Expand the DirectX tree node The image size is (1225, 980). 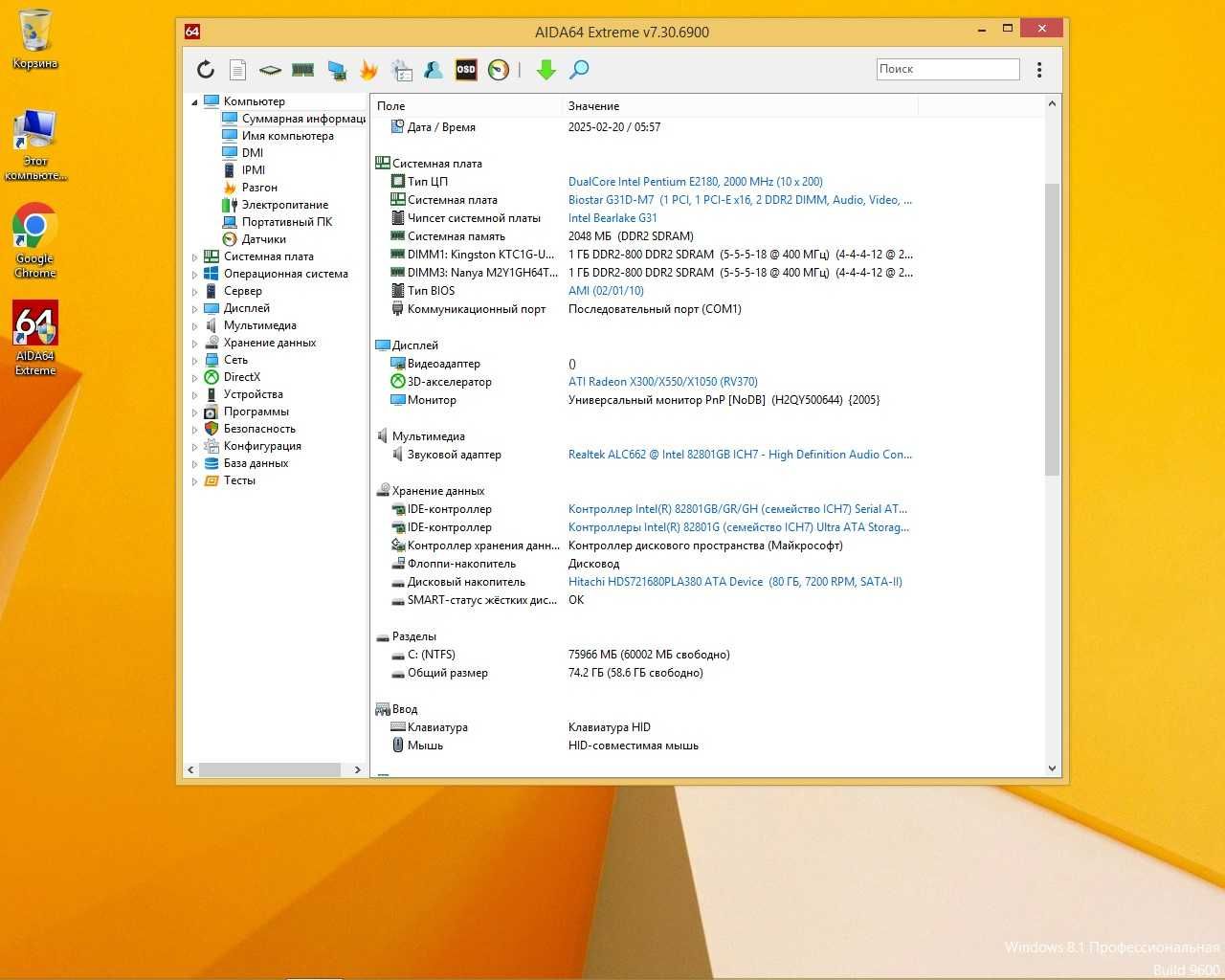click(194, 377)
